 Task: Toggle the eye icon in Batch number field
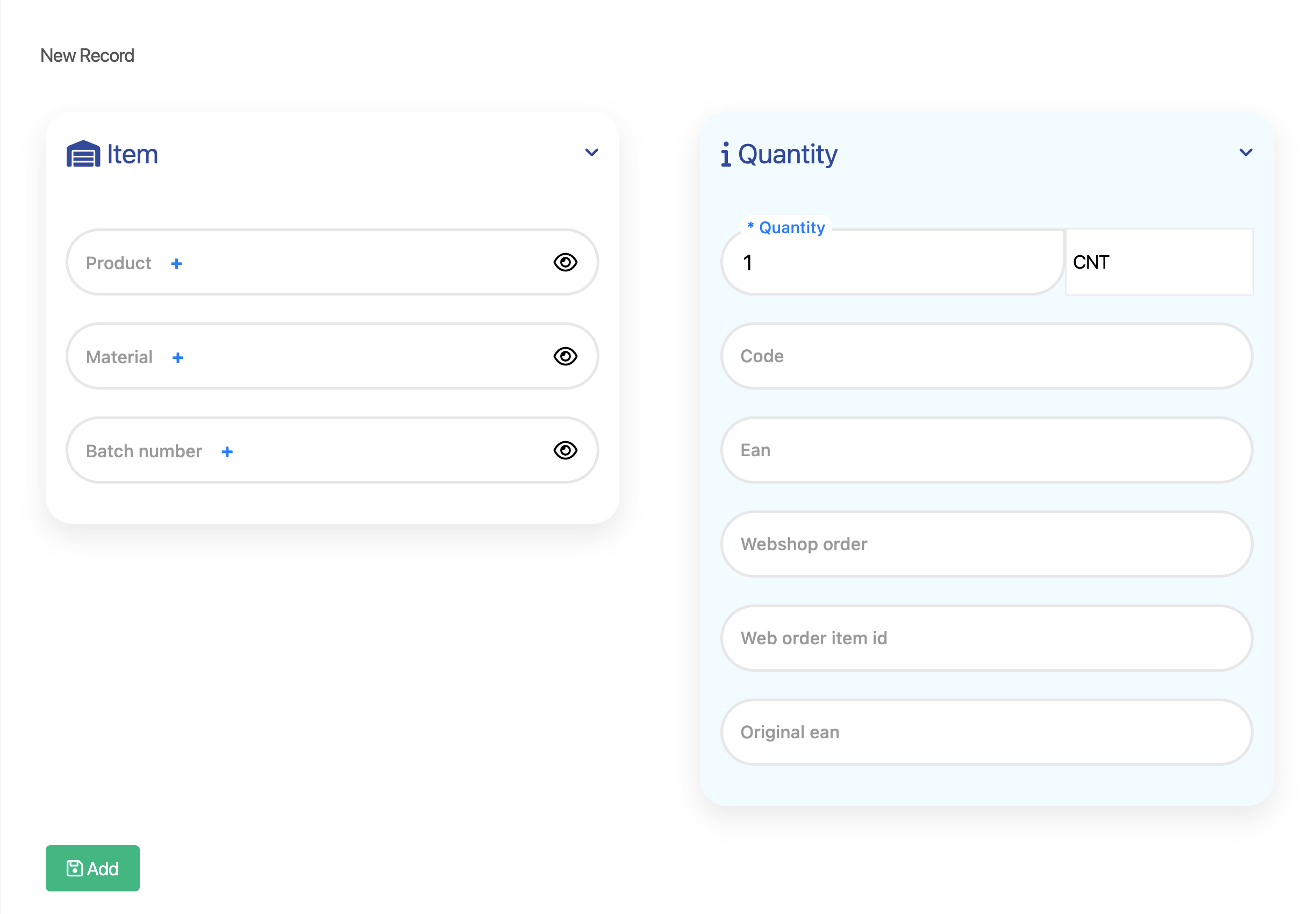pos(565,450)
